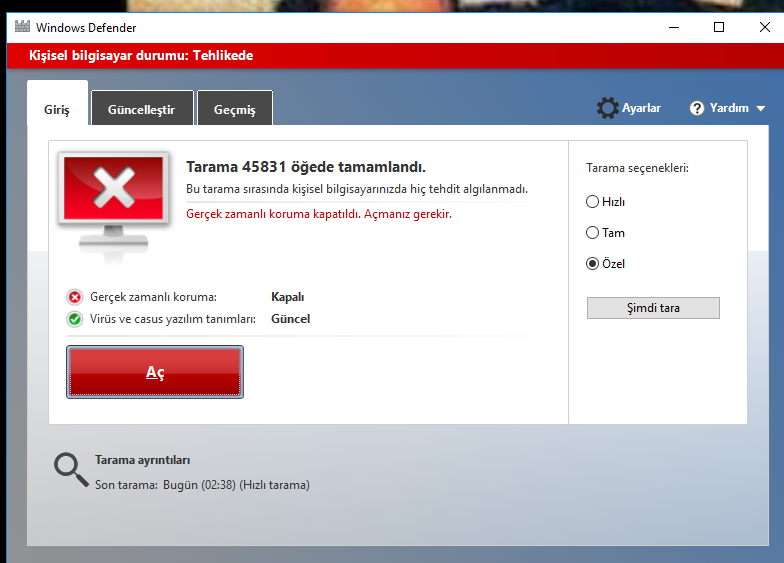Image resolution: width=784 pixels, height=563 pixels.
Task: Open Ayarlar settings gear icon
Action: tap(608, 108)
